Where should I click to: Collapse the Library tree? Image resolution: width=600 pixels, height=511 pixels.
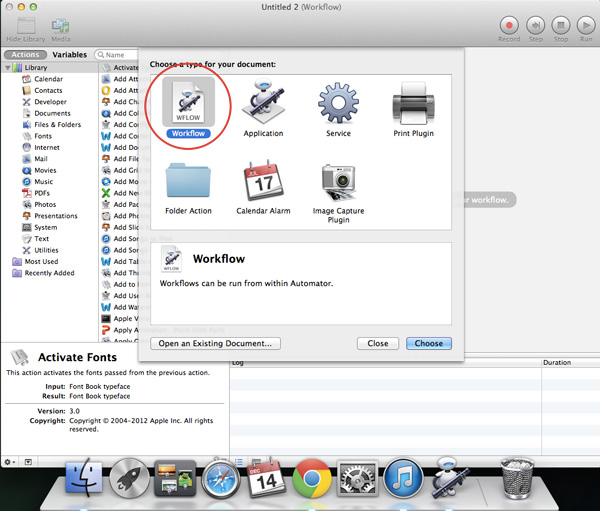8,68
